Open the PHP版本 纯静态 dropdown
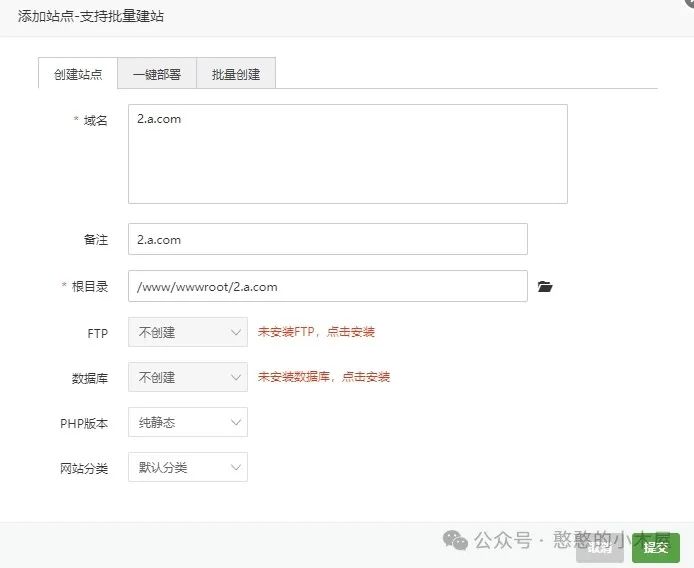Viewport: 694px width, 568px height. point(187,422)
